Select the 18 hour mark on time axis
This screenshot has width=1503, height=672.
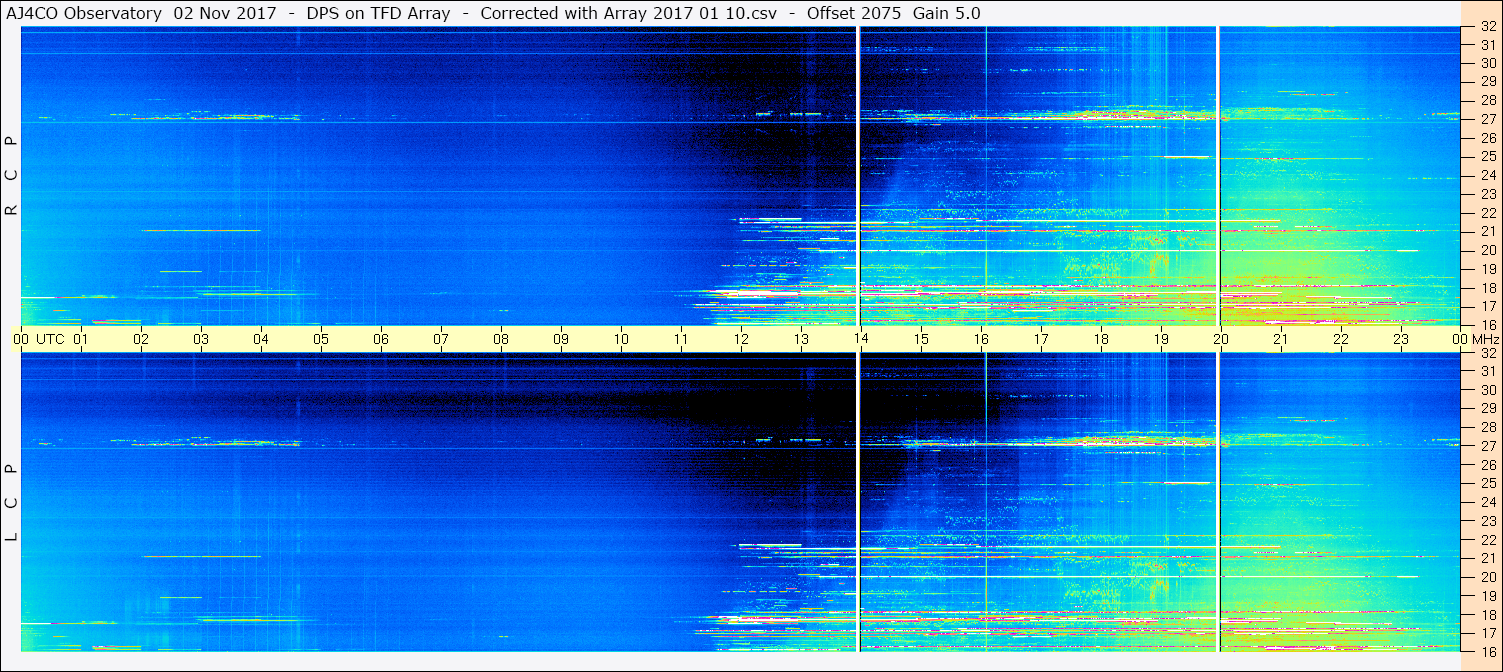1101,339
